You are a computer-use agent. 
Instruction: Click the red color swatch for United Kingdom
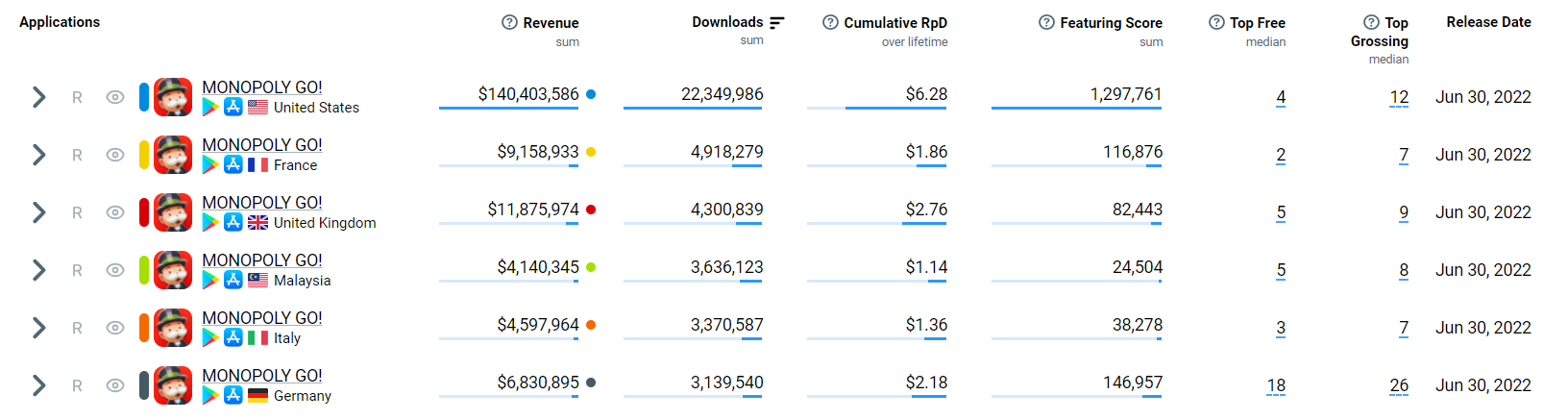point(144,212)
